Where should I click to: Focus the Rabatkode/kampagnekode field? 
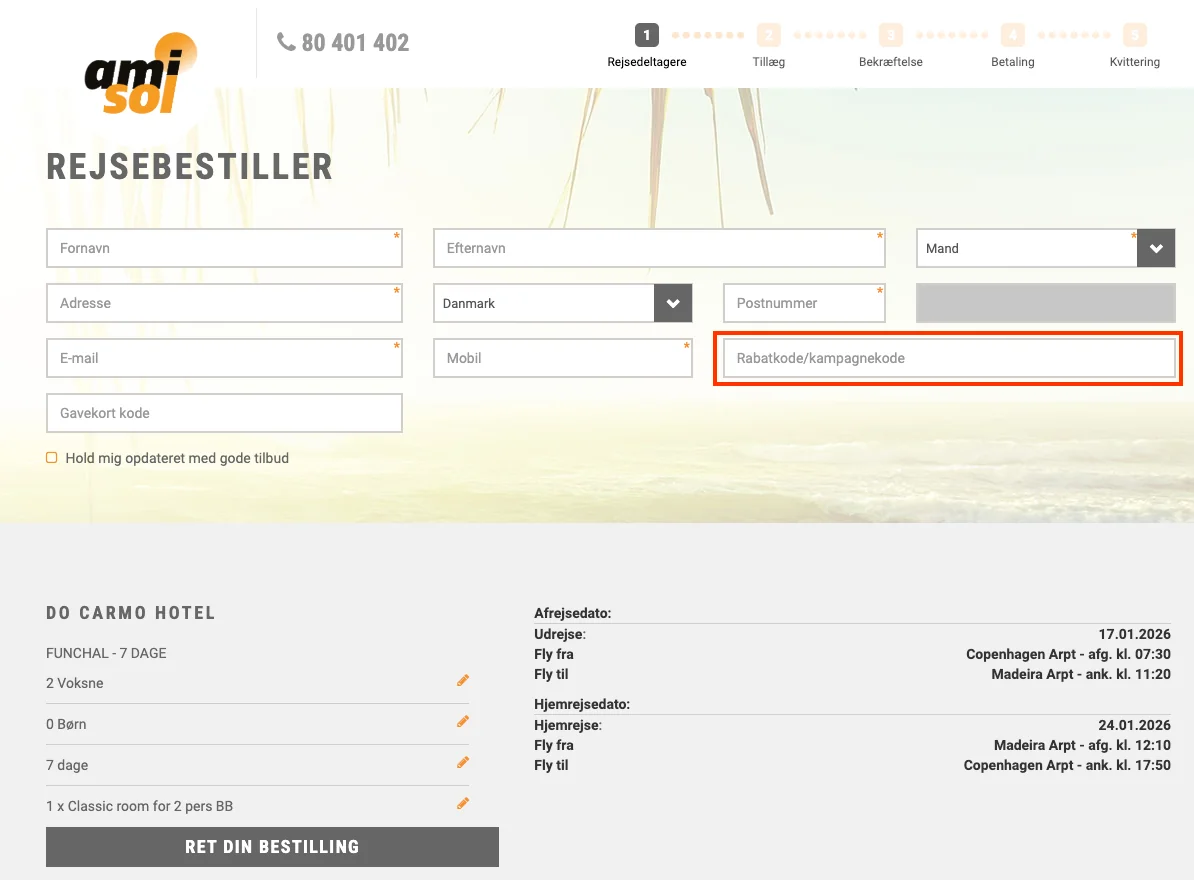point(948,358)
